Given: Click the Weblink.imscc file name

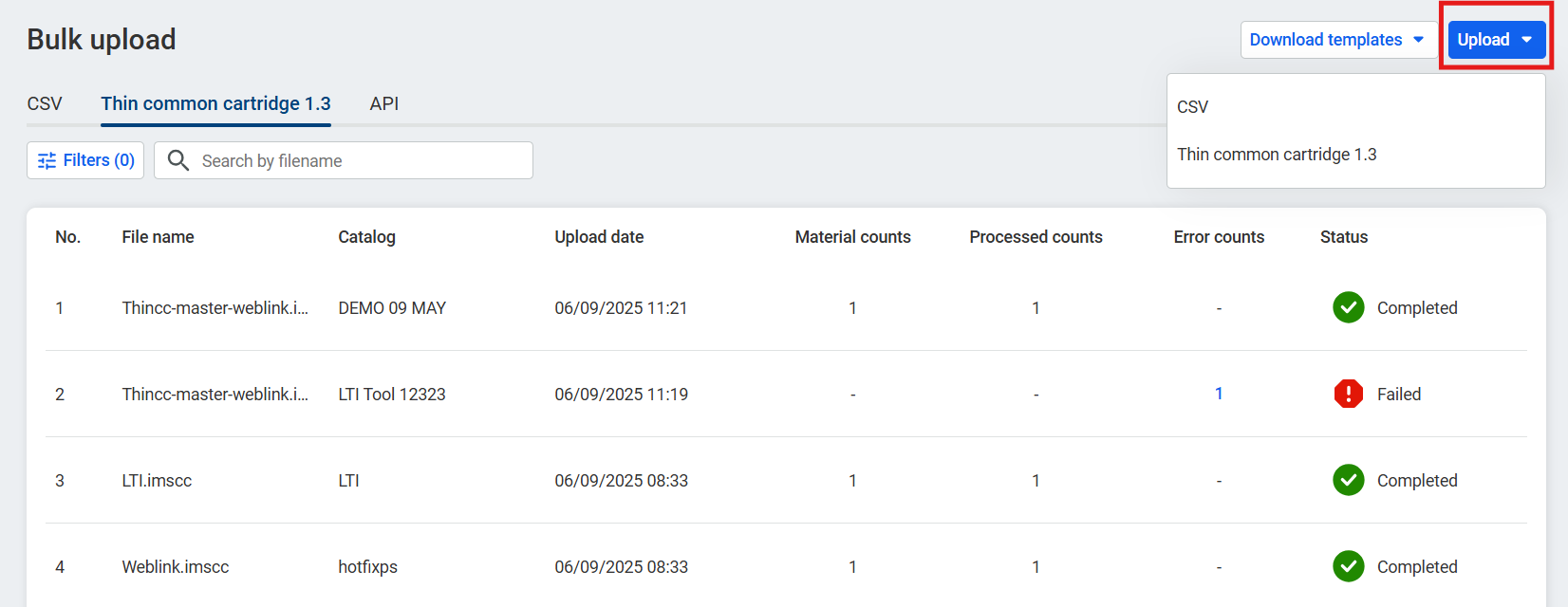Looking at the screenshot, I should point(176,567).
